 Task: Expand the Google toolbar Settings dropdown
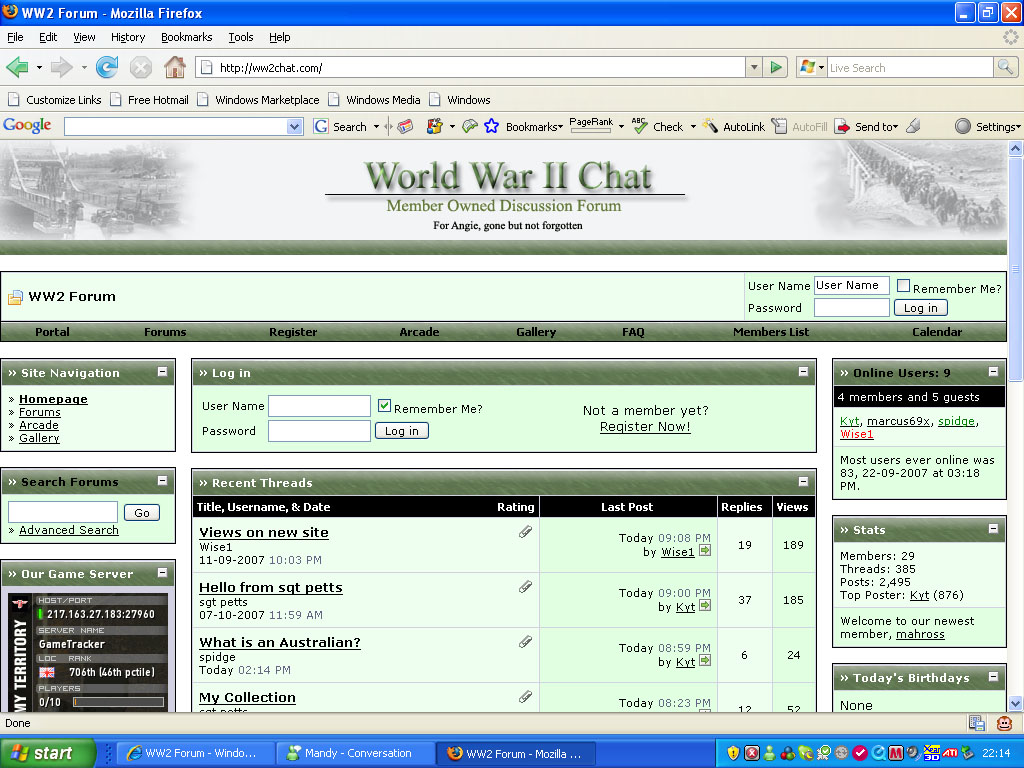click(x=988, y=127)
